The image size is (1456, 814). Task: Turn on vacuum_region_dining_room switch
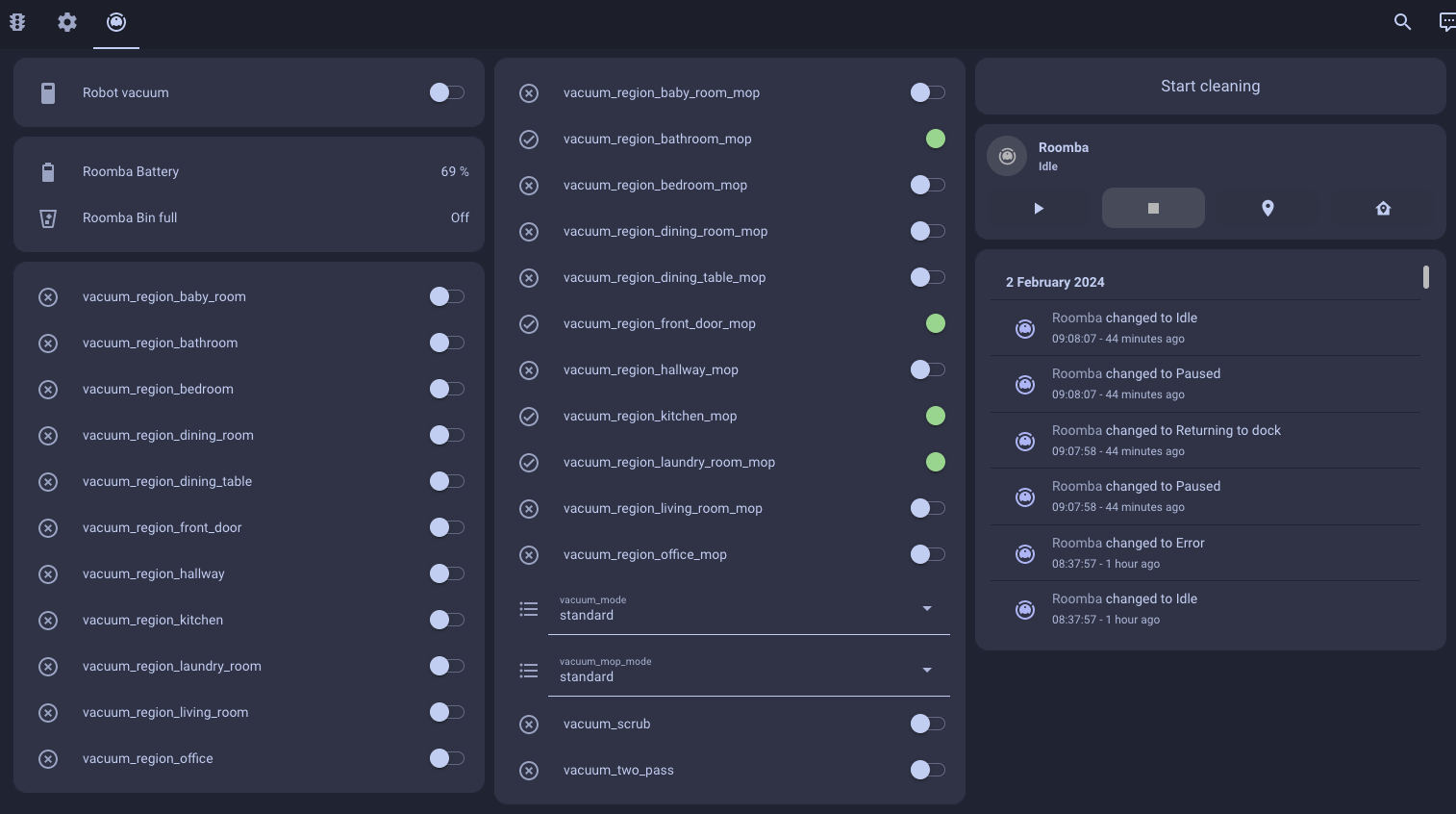(x=447, y=435)
